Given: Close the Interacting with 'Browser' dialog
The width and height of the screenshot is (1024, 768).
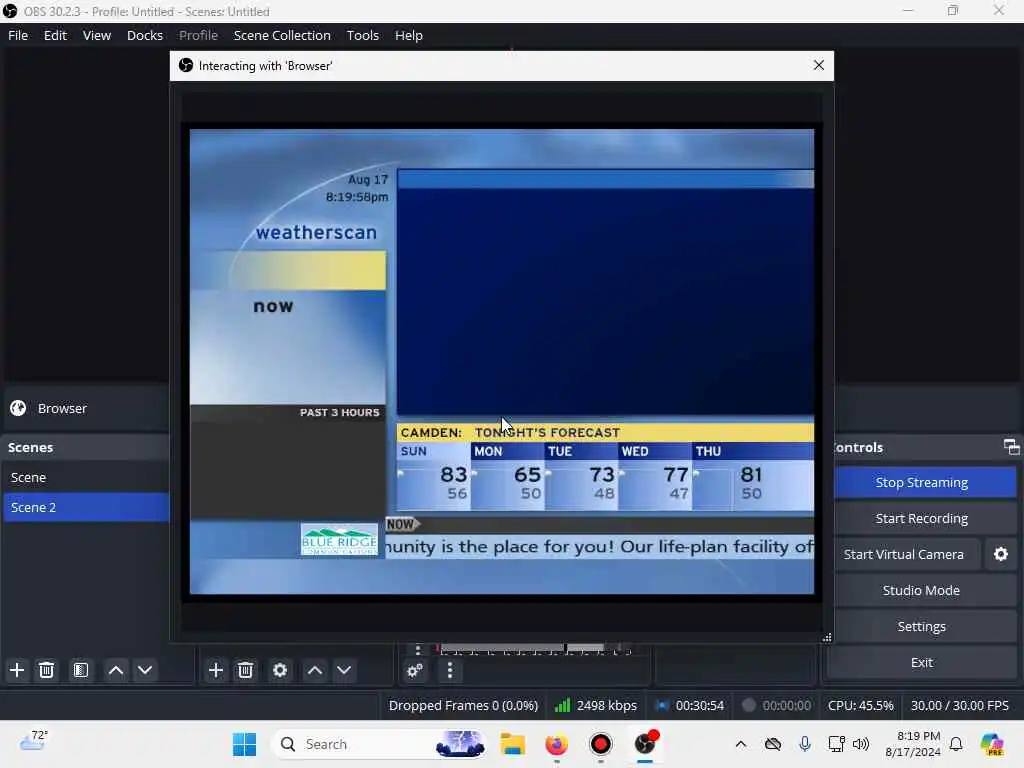Looking at the screenshot, I should pos(818,65).
